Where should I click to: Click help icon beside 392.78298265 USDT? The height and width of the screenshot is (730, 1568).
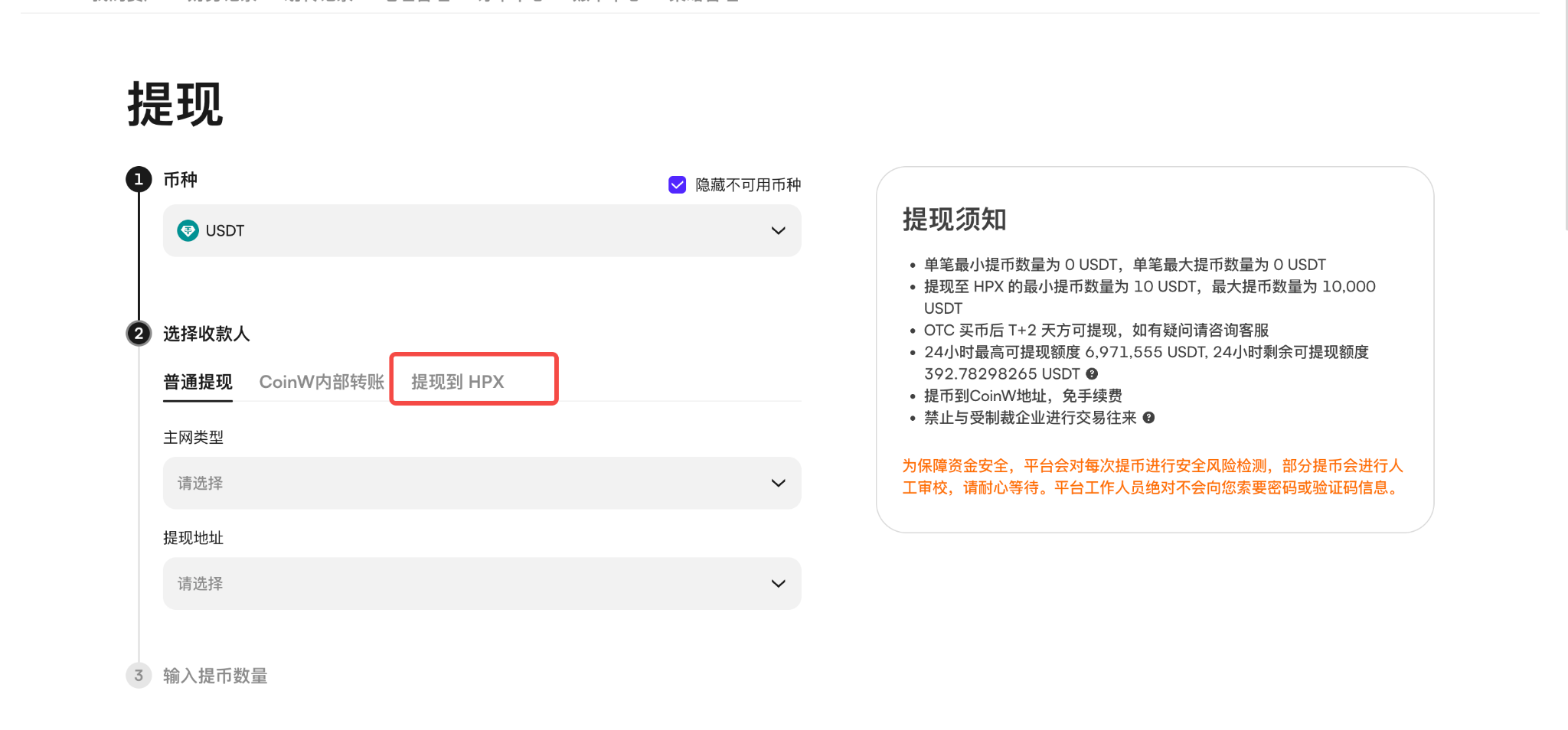point(1092,373)
